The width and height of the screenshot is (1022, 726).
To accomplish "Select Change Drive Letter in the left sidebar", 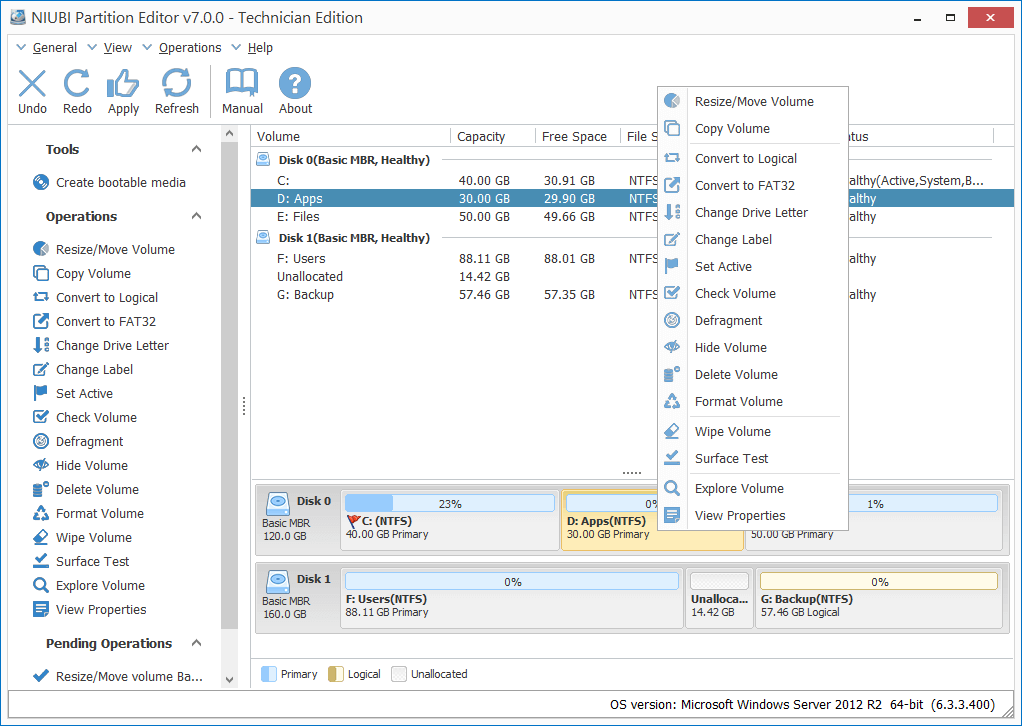I will [x=100, y=345].
